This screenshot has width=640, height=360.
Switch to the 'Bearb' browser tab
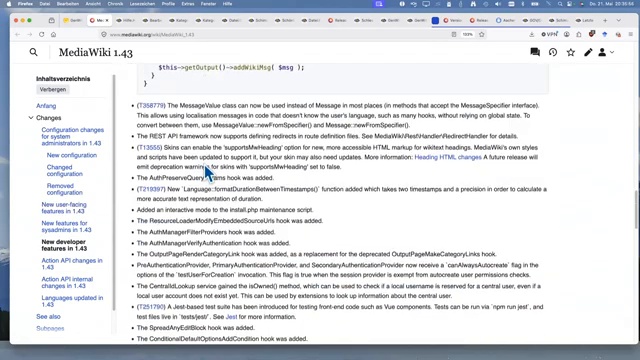click(152, 20)
